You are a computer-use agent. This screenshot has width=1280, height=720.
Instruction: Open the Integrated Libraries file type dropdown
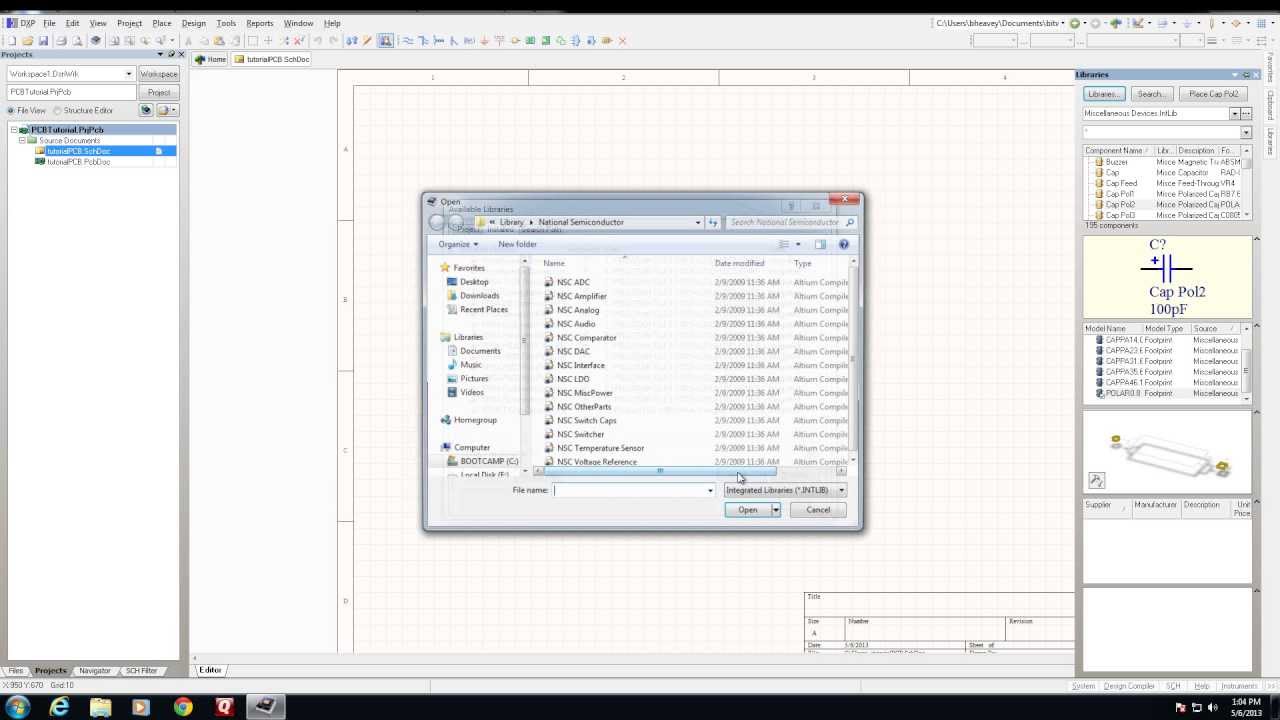(785, 490)
